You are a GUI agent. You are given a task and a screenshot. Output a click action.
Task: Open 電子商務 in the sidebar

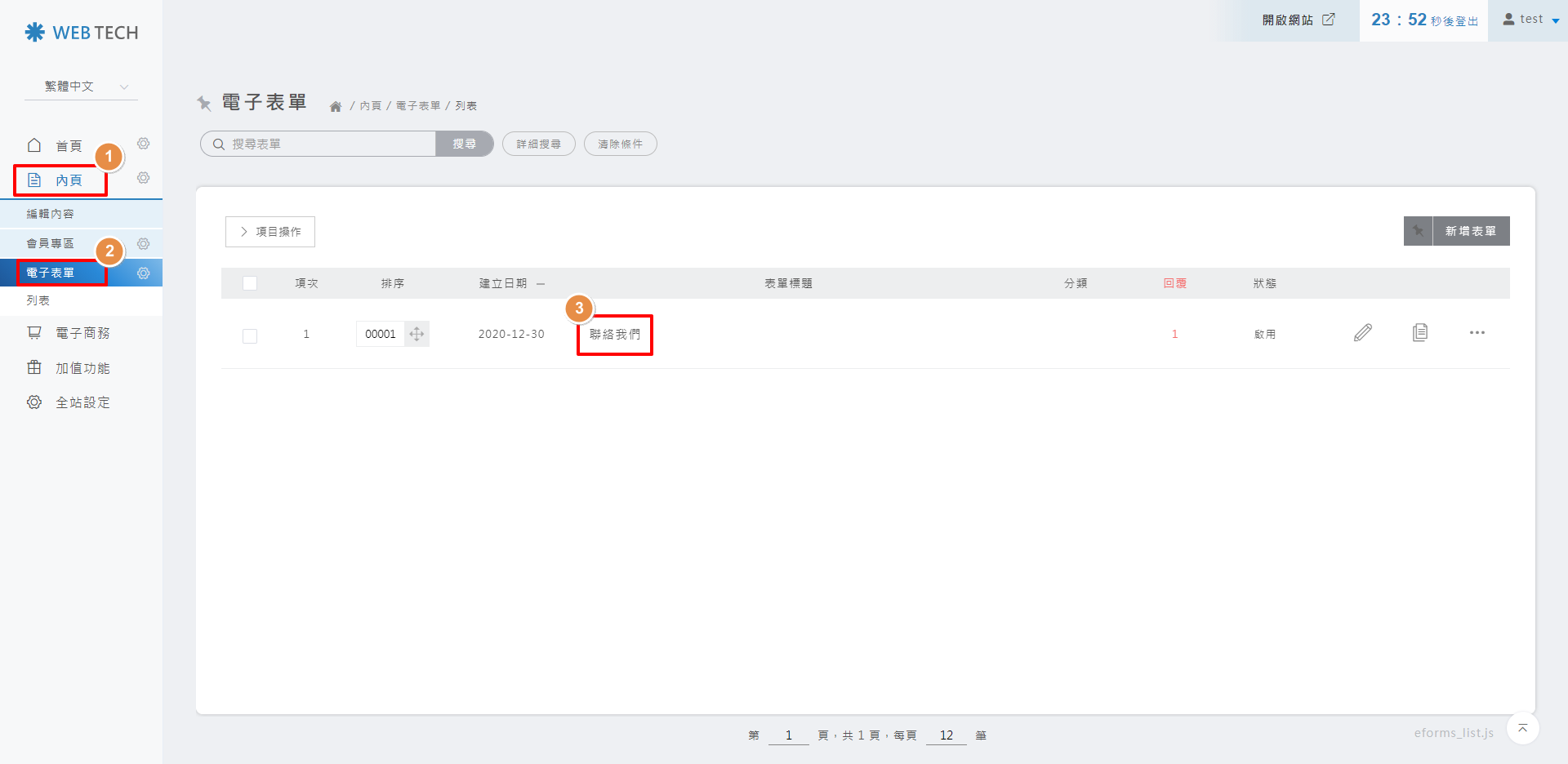click(82, 333)
